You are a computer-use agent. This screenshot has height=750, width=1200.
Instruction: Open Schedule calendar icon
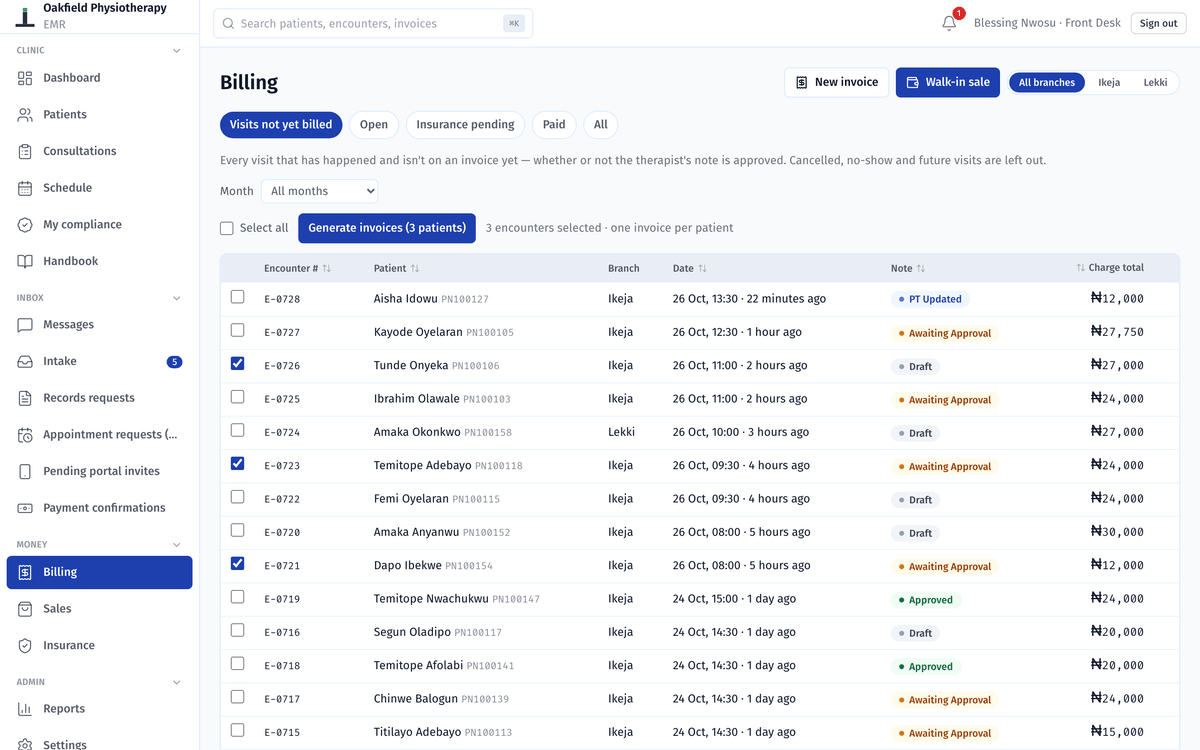click(x=25, y=188)
